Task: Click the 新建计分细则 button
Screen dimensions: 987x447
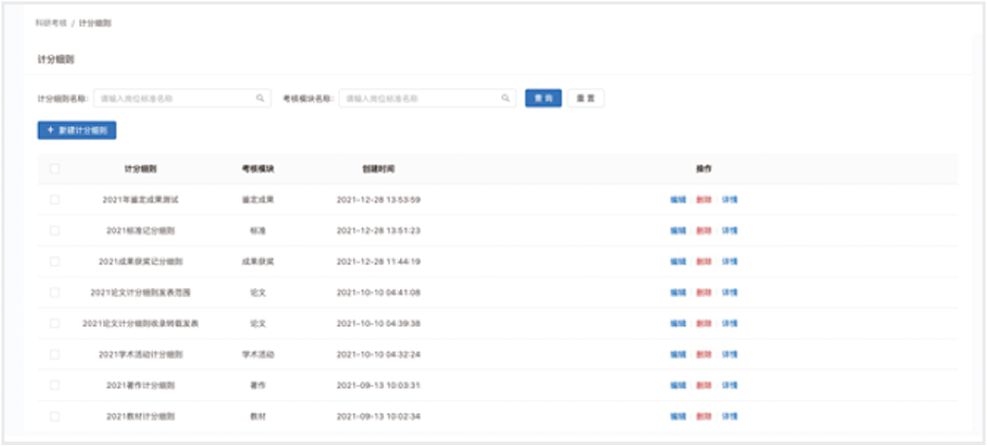Action: [x=77, y=131]
